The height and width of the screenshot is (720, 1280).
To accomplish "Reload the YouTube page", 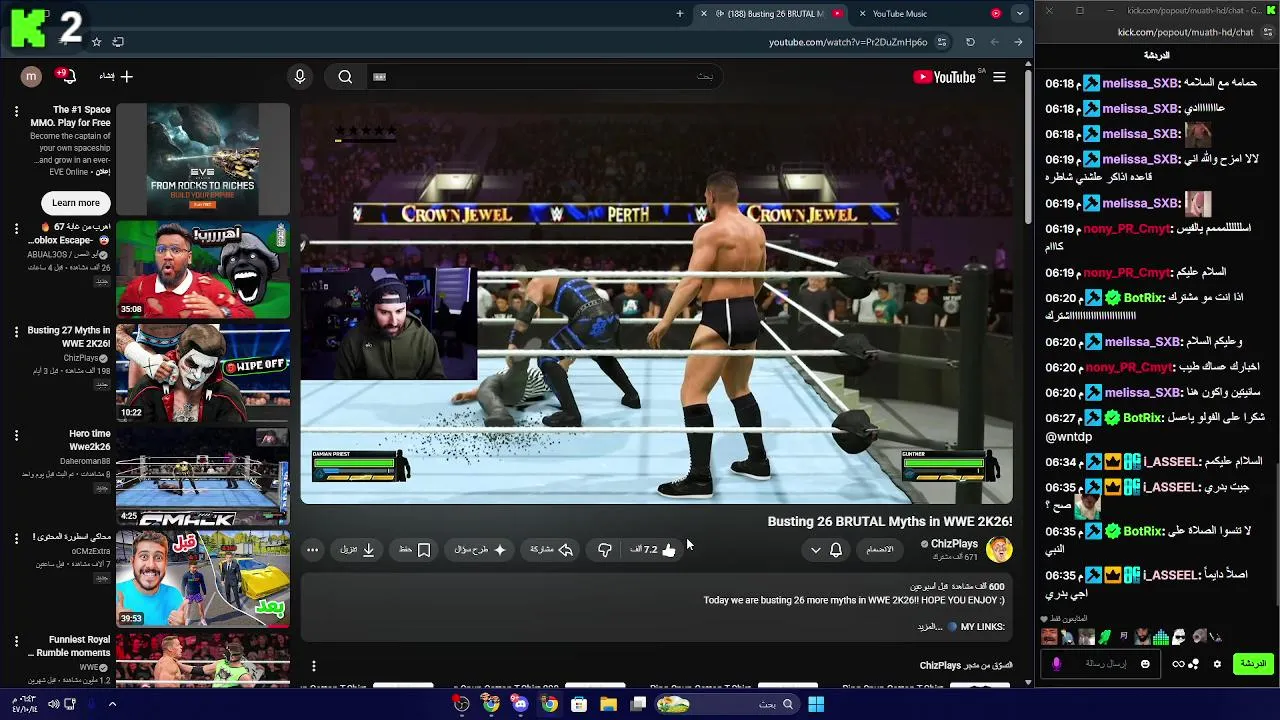I will coord(970,42).
